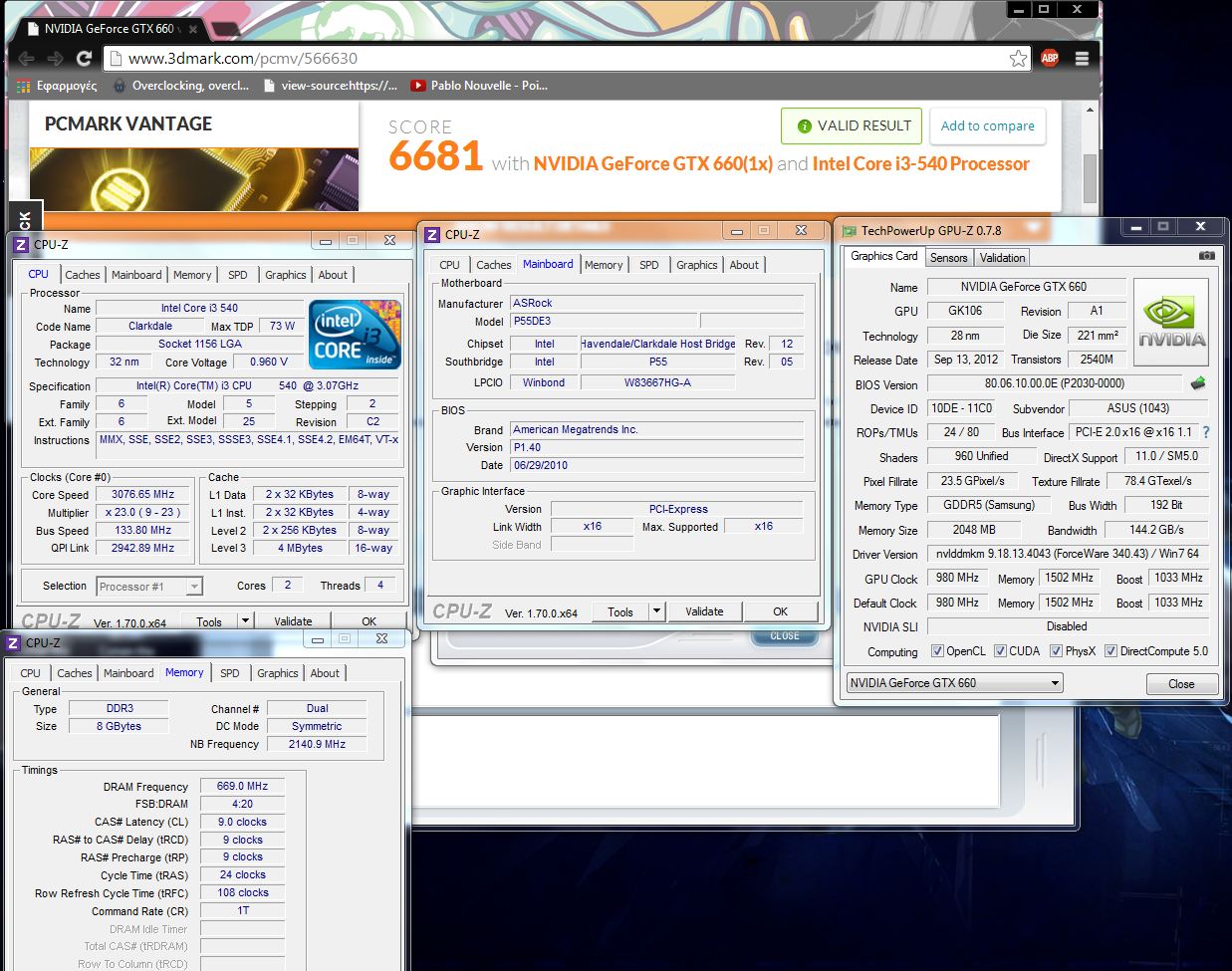Click the GPU-Z BIOS save chip icon

pos(1198,383)
